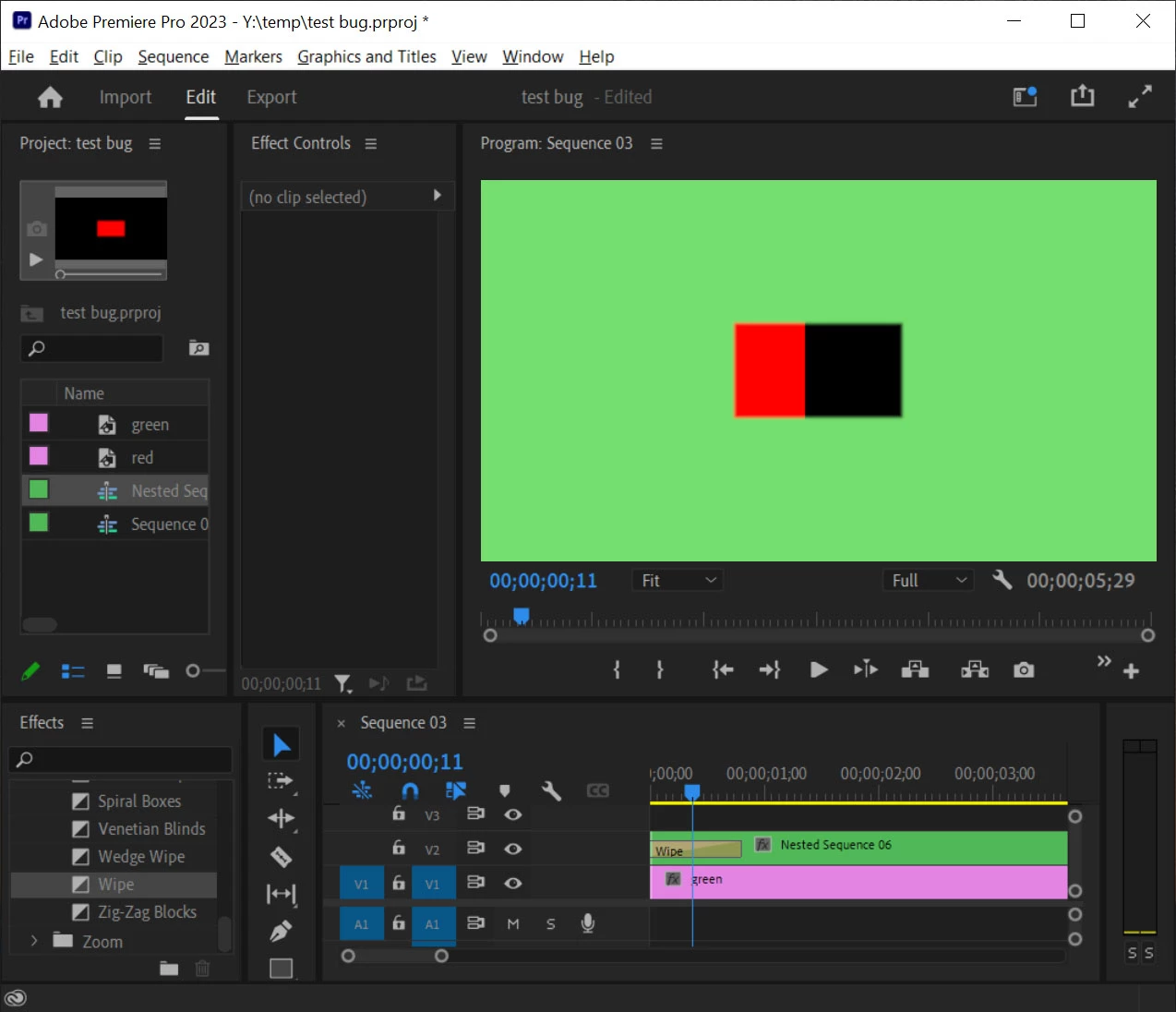The height and width of the screenshot is (1012, 1176).
Task: Expand the no clip selected arrow
Action: coord(438,196)
